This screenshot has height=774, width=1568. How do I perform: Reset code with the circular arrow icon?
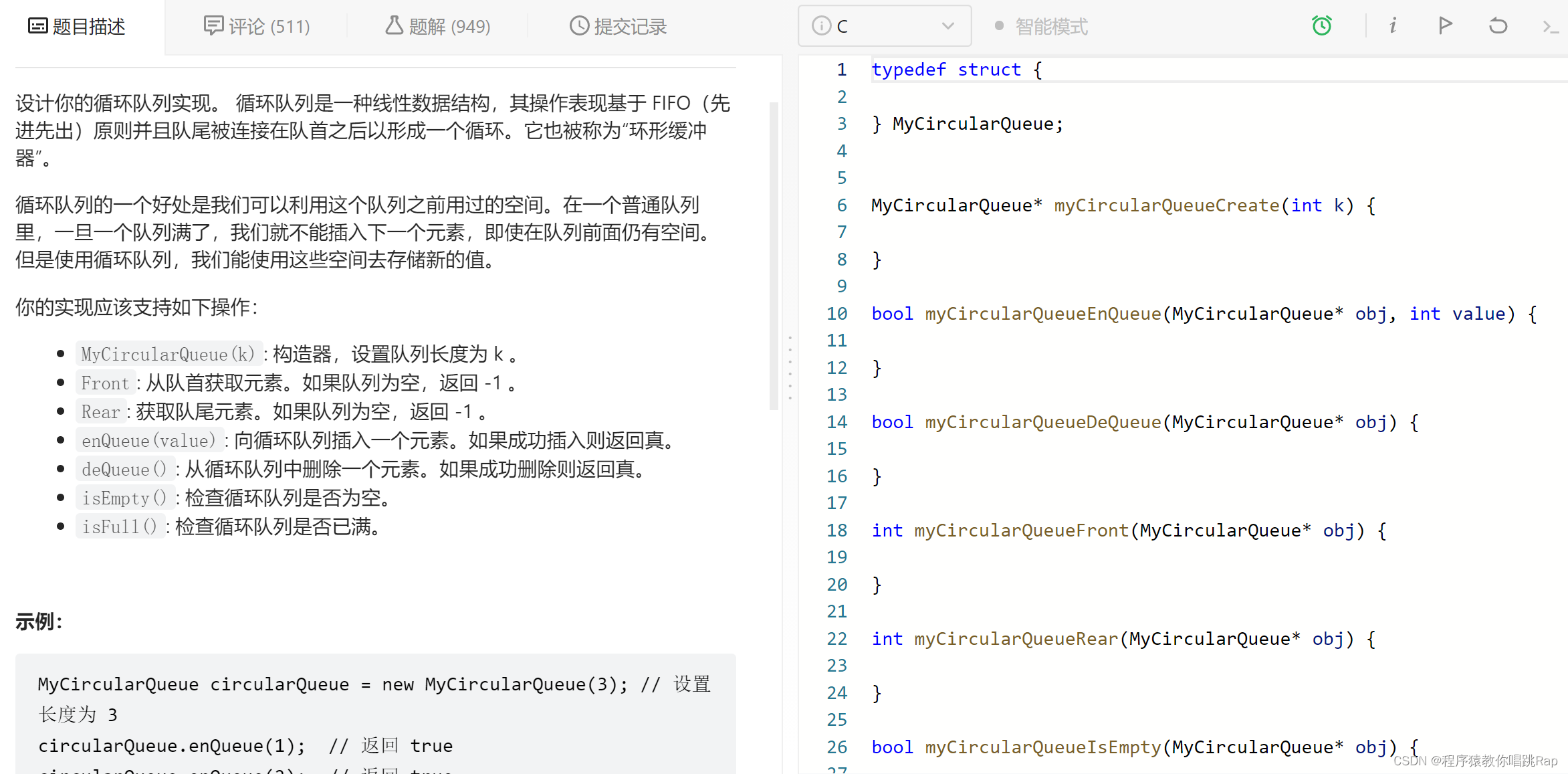pos(1498,26)
